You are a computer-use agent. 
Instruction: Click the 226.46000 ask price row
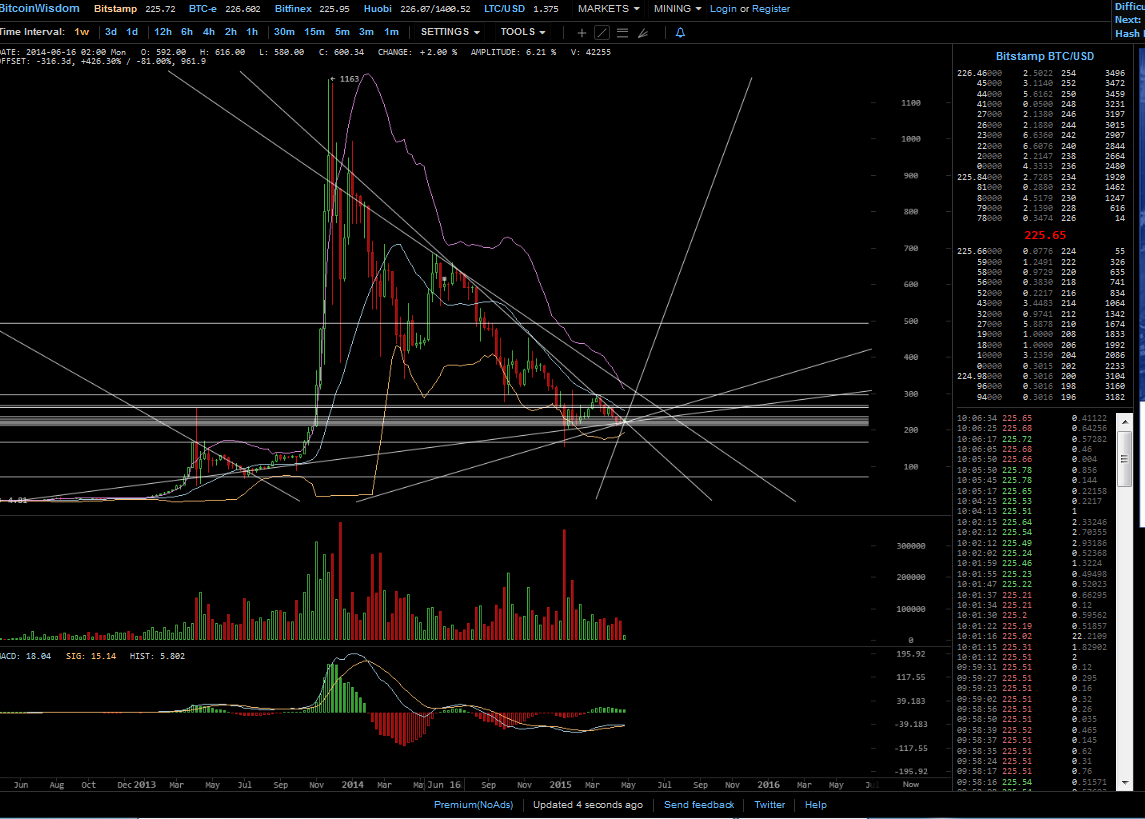(1041, 73)
